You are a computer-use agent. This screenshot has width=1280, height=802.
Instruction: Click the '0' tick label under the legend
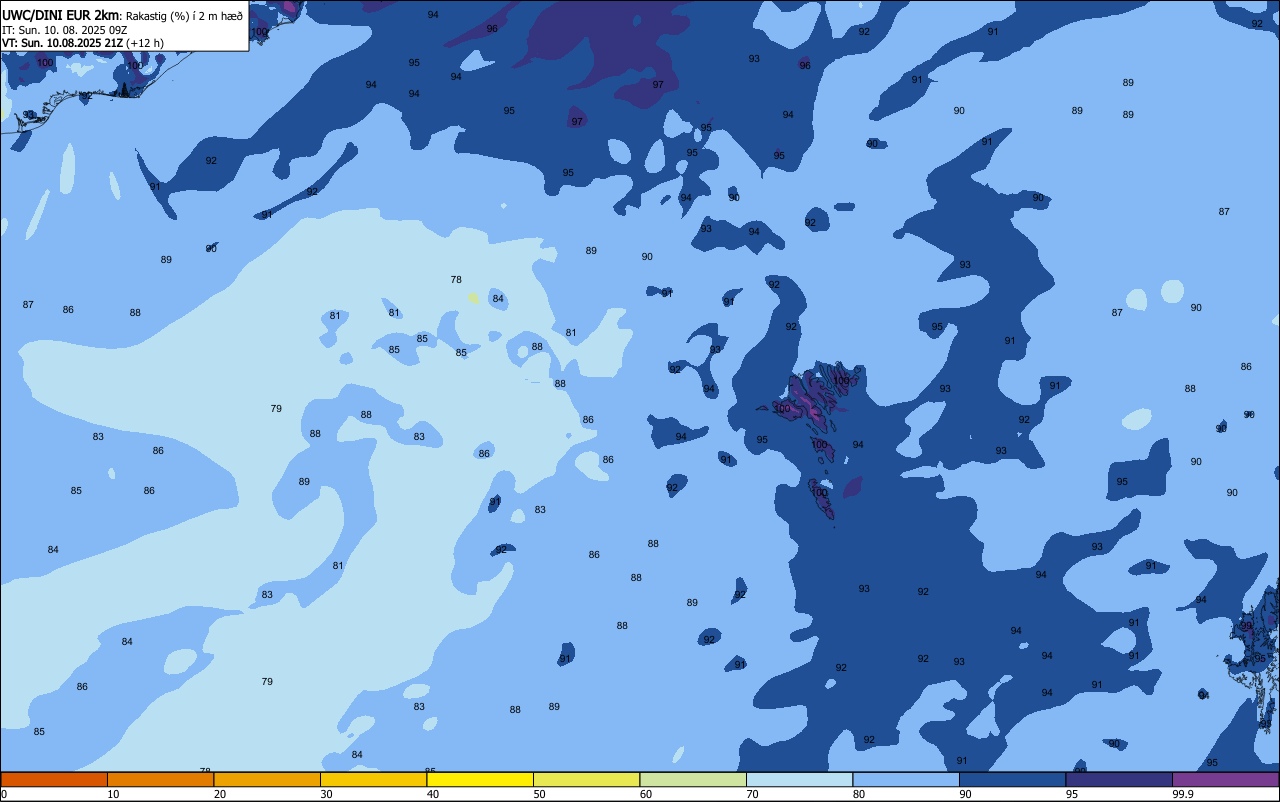point(4,794)
